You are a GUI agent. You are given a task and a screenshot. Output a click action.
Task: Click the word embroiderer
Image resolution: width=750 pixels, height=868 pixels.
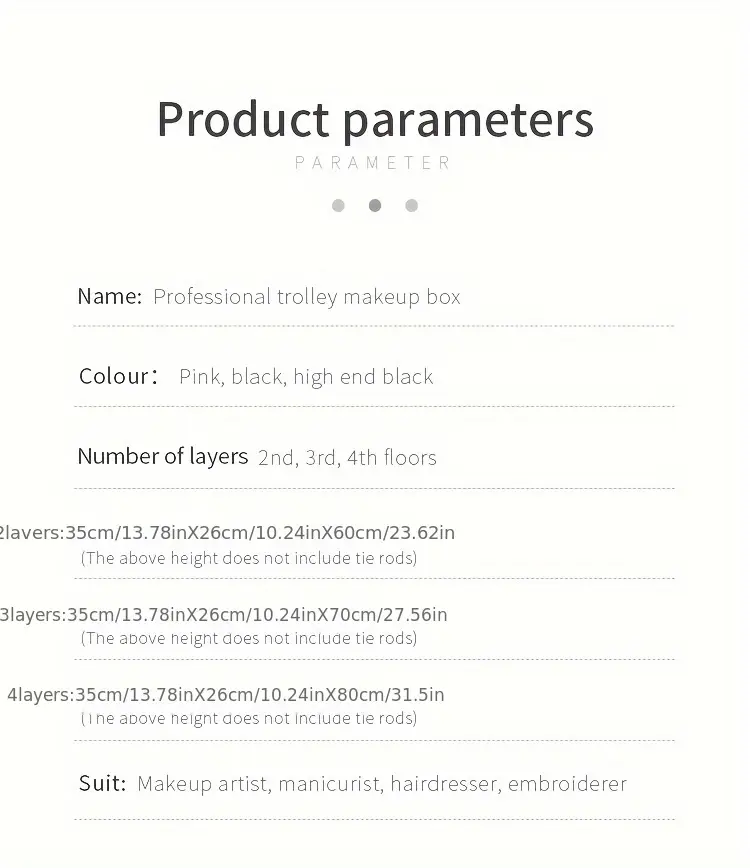tap(567, 784)
